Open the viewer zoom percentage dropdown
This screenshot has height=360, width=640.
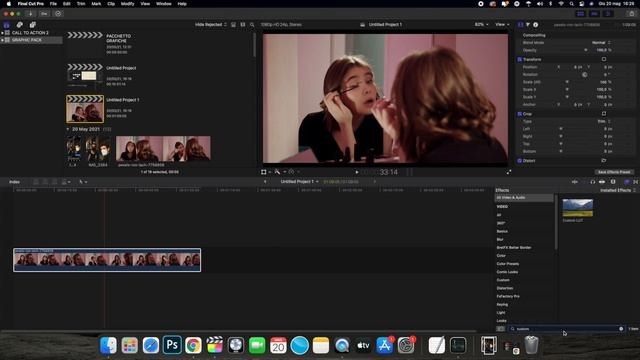(x=482, y=25)
